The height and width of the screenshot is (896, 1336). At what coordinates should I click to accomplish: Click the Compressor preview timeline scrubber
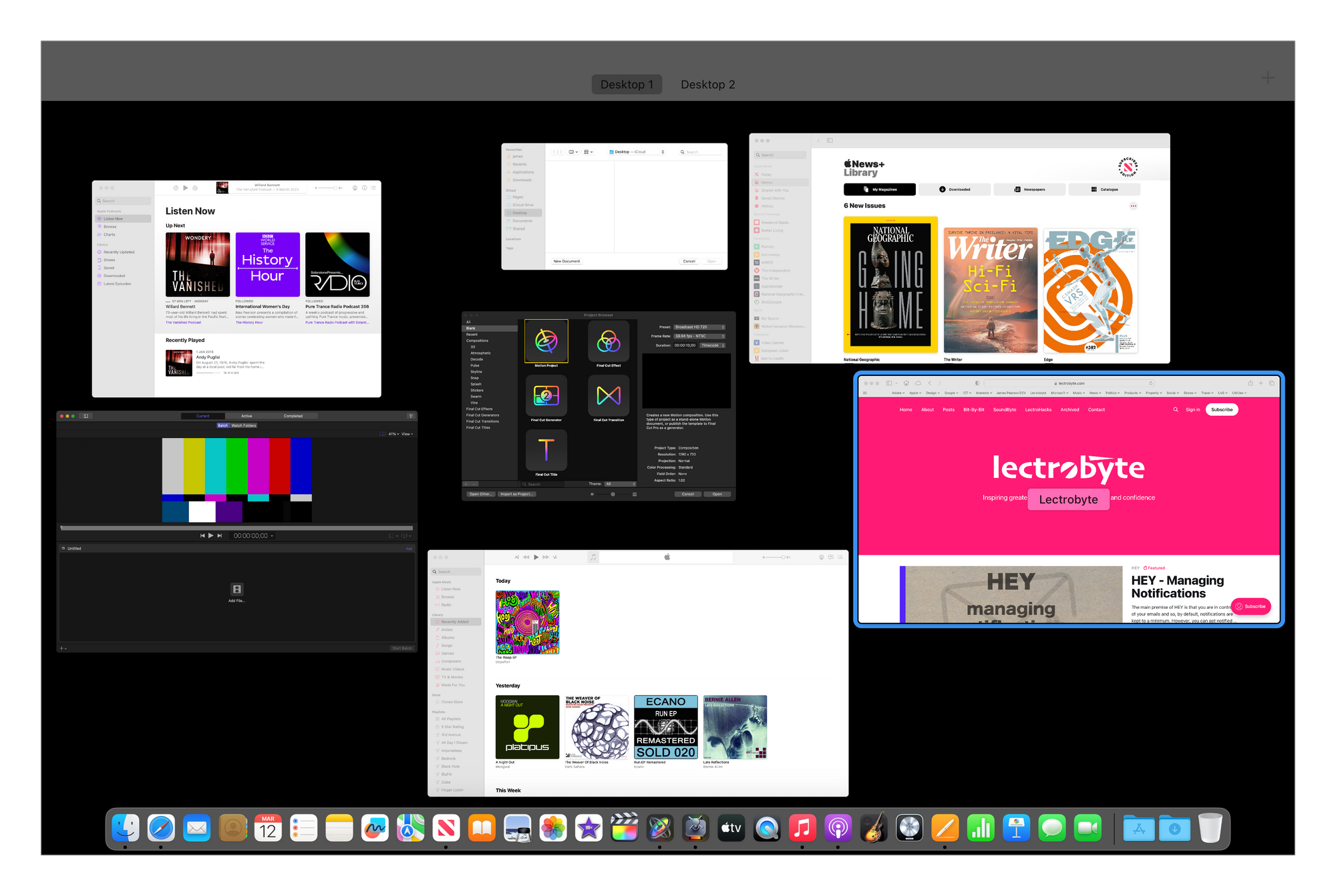[236, 527]
